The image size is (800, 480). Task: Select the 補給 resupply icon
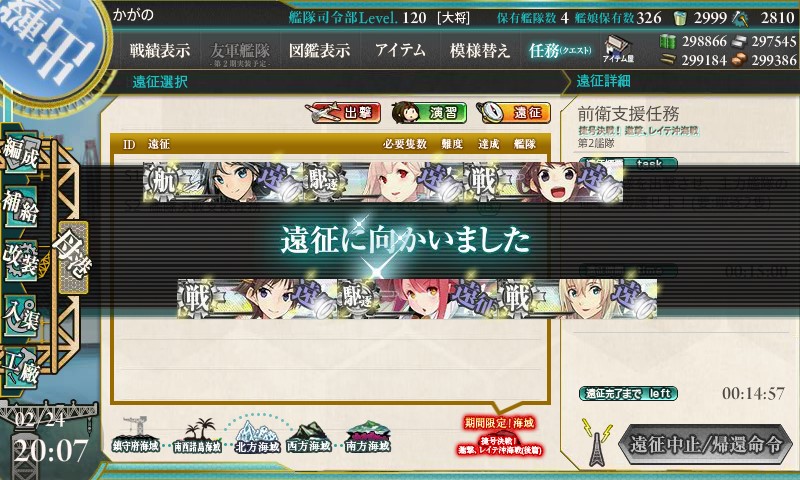[20, 207]
